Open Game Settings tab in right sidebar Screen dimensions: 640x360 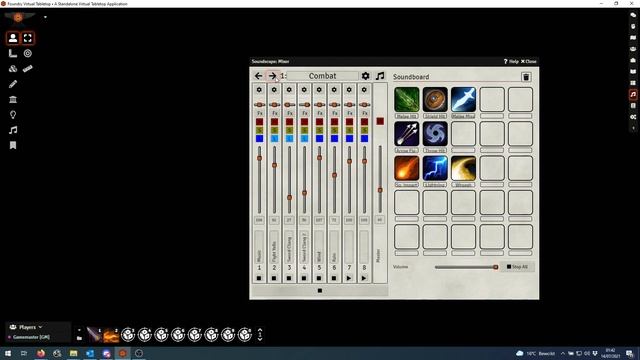pos(633,117)
